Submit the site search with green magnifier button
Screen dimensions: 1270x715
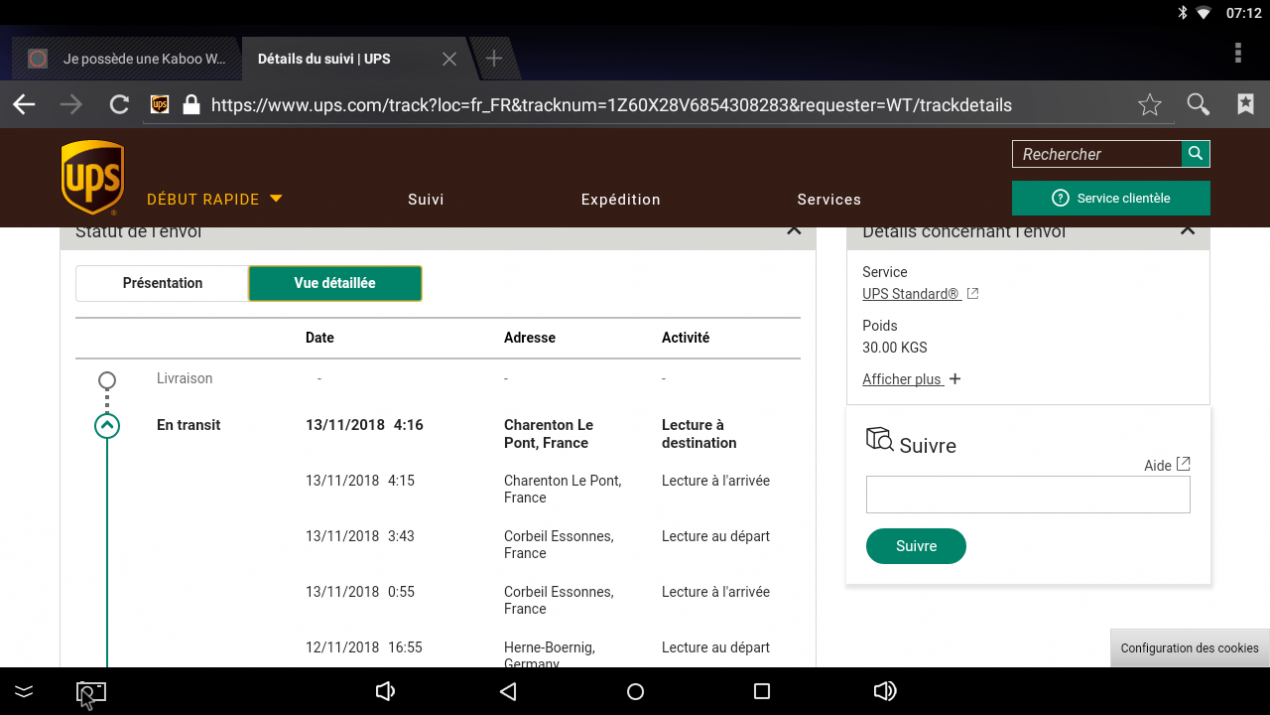pyautogui.click(x=1195, y=154)
